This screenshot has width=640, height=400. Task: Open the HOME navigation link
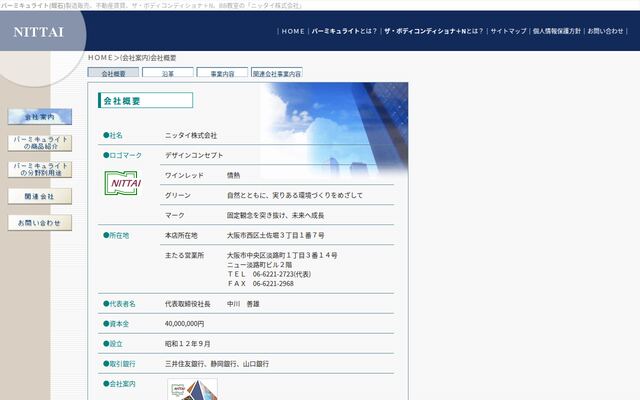tap(293, 31)
